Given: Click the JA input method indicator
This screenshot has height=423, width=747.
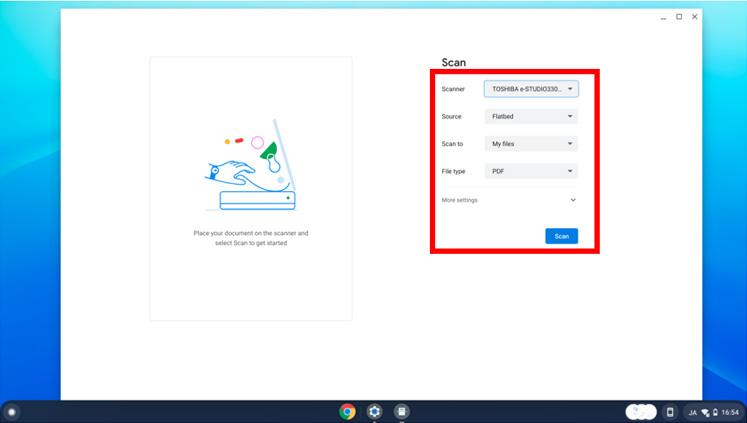Looking at the screenshot, I should 692,411.
